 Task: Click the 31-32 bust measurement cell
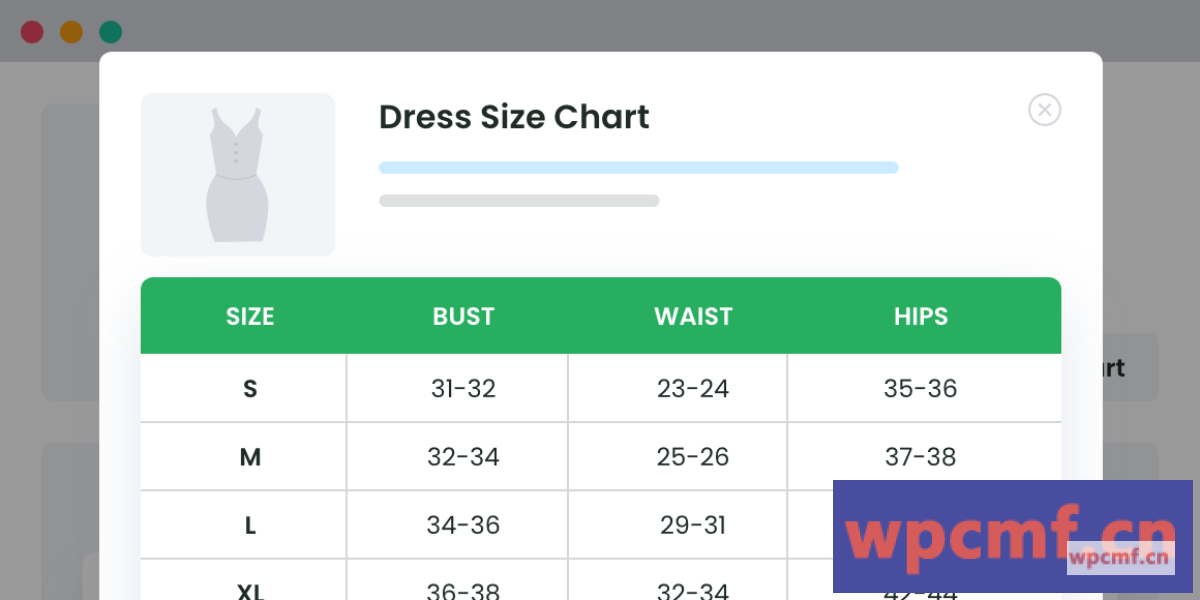[463, 388]
